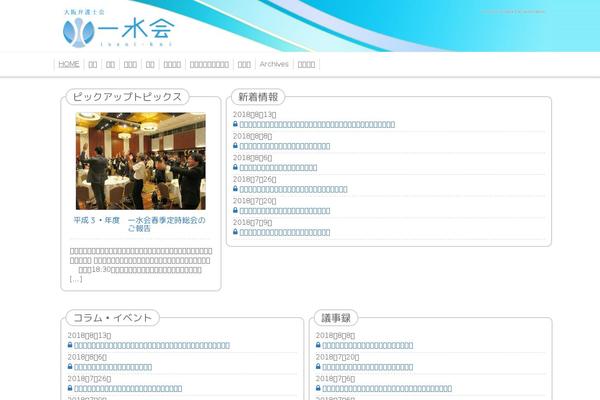600x400 pixels.
Task: Click the lock icon under 2018/7/6 in 議事録
Action: click(x=318, y=388)
